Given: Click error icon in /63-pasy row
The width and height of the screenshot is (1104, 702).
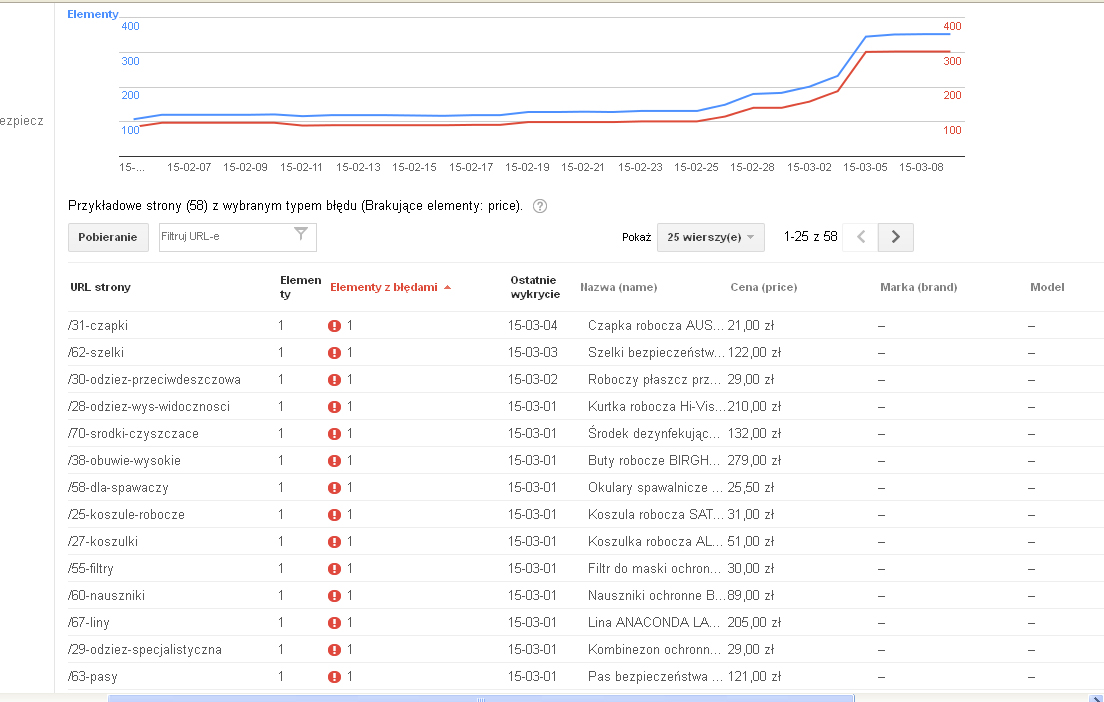Looking at the screenshot, I should [x=334, y=677].
